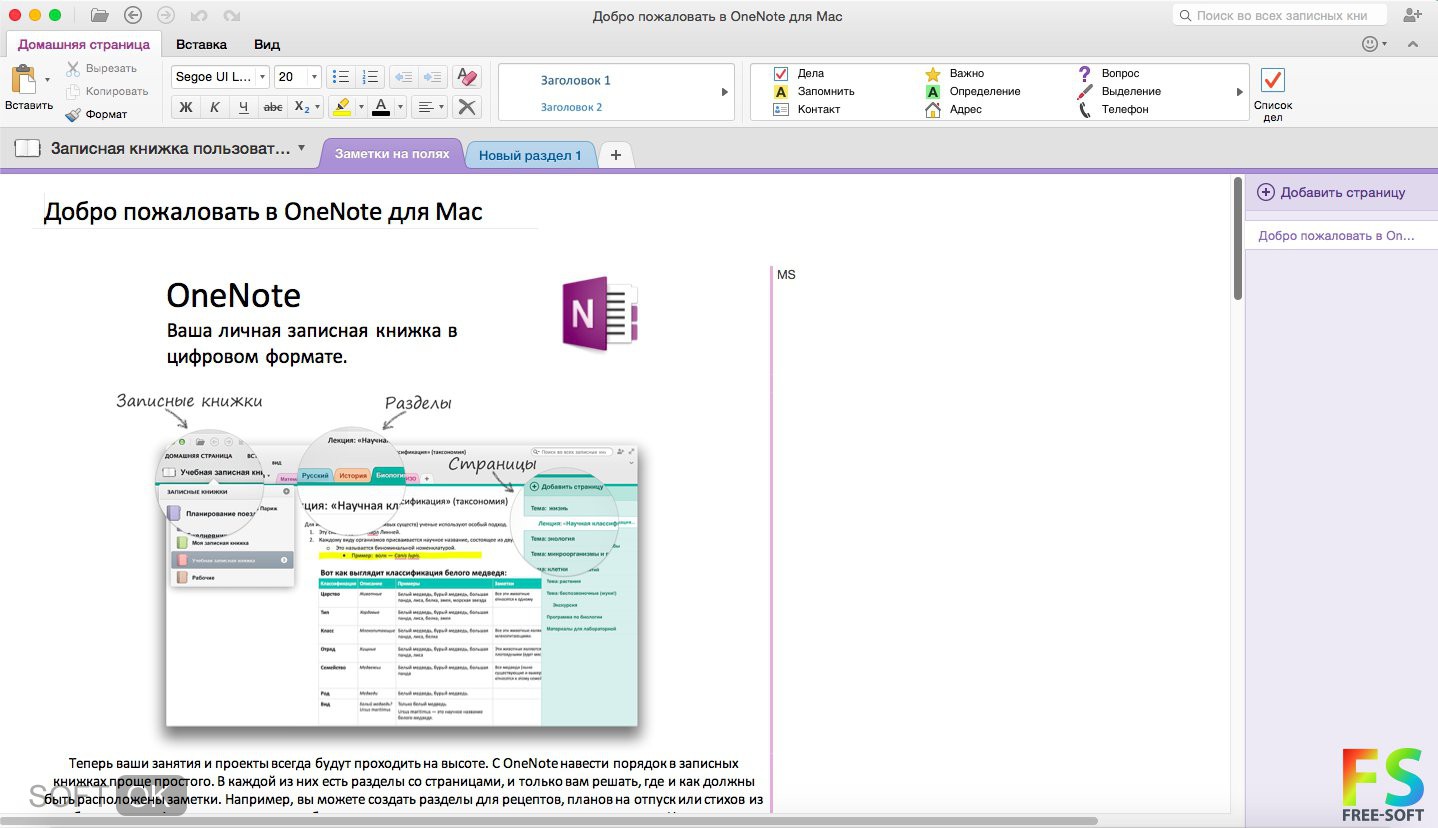
Task: Insert a numbered list
Action: [x=370, y=77]
